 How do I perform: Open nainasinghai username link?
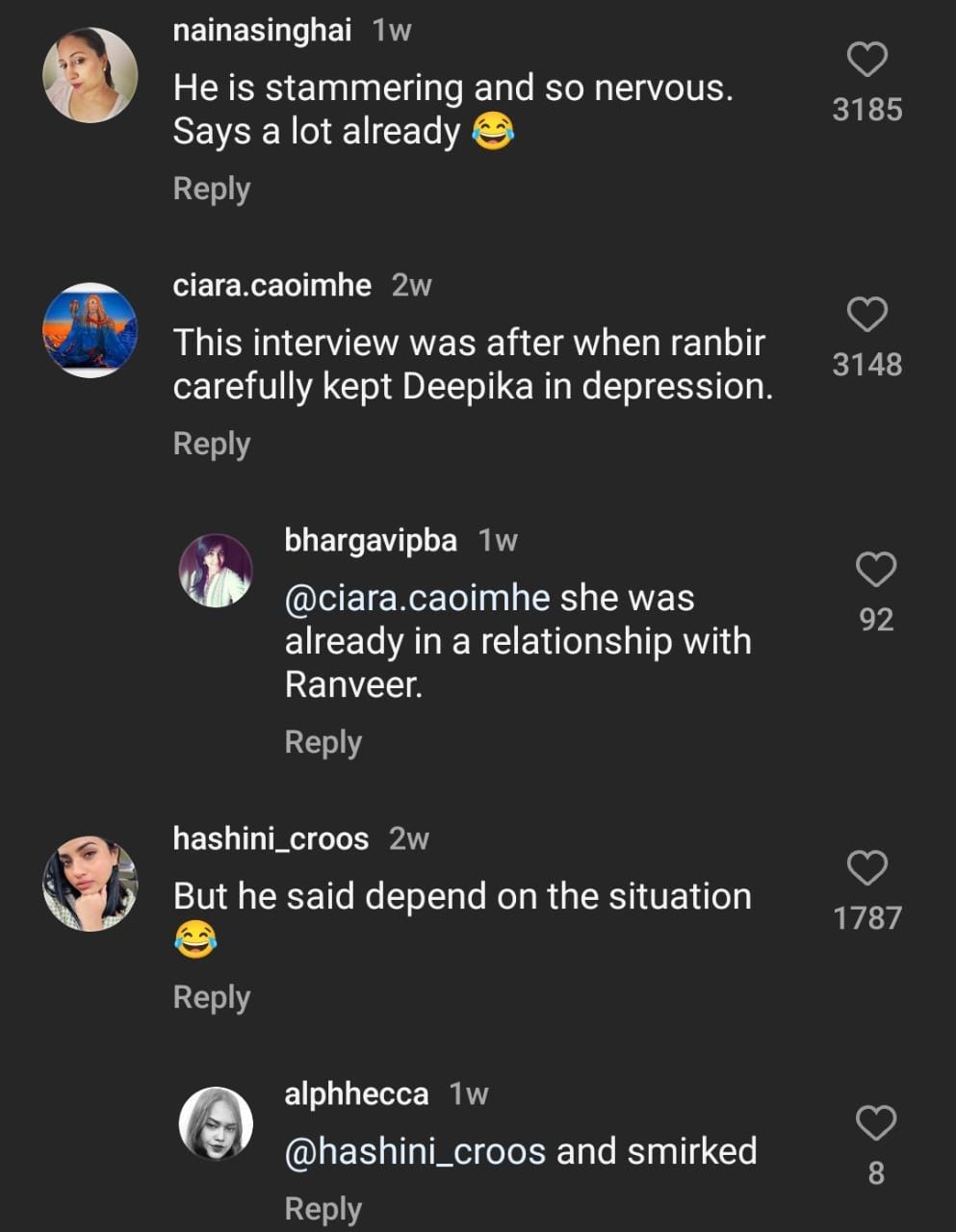(x=262, y=31)
